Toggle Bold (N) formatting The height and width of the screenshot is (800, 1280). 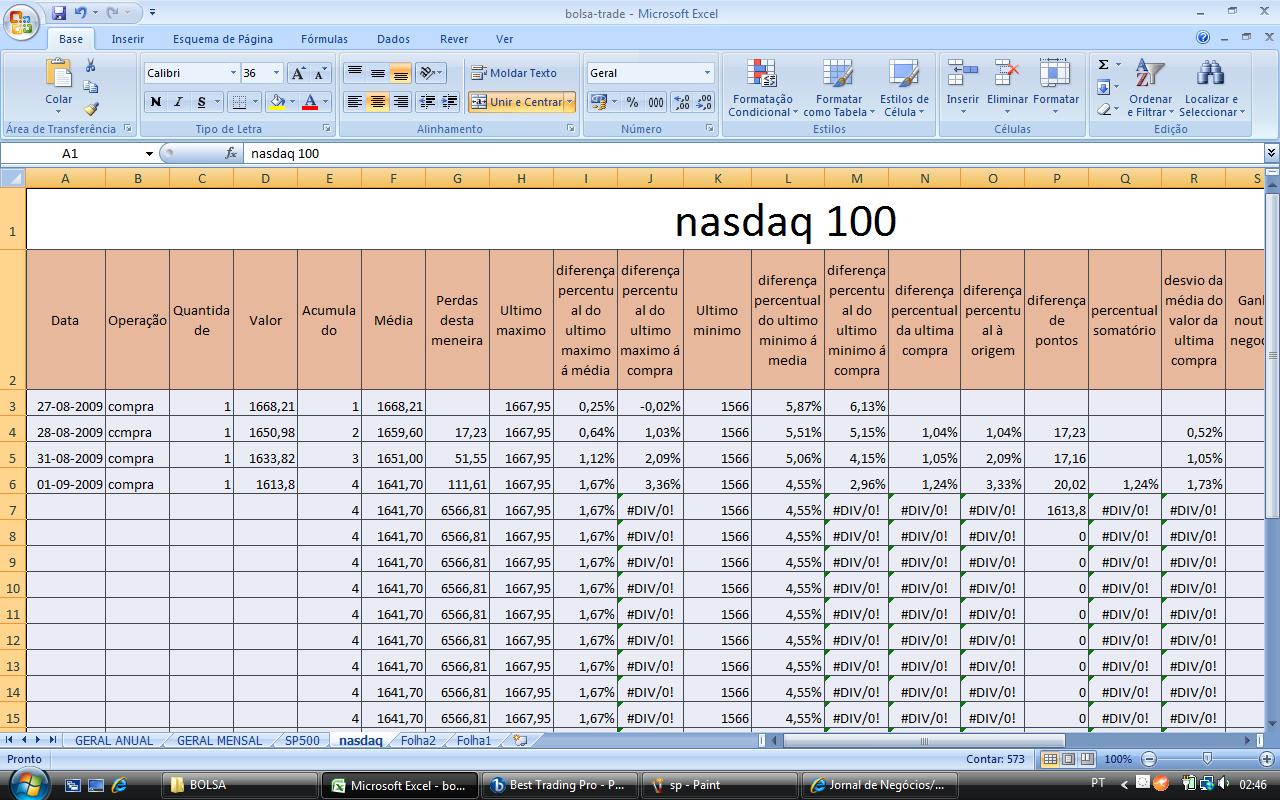pos(155,102)
